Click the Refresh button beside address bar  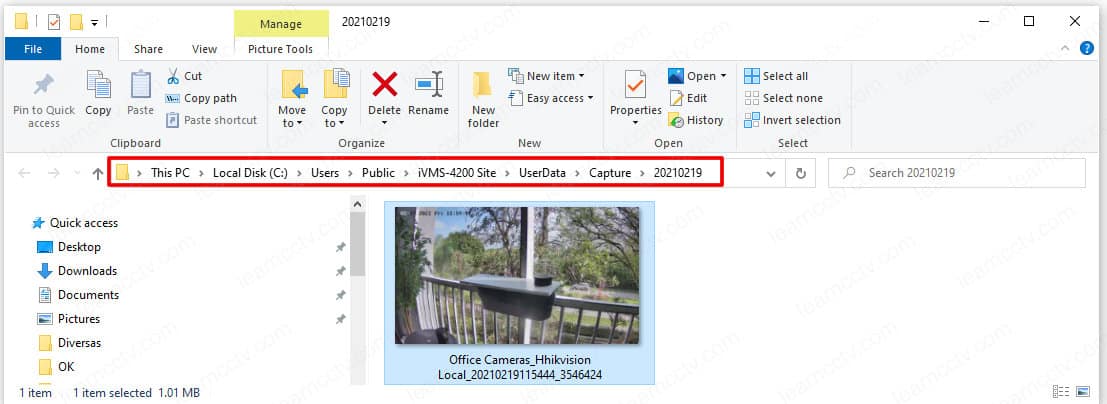coord(799,173)
